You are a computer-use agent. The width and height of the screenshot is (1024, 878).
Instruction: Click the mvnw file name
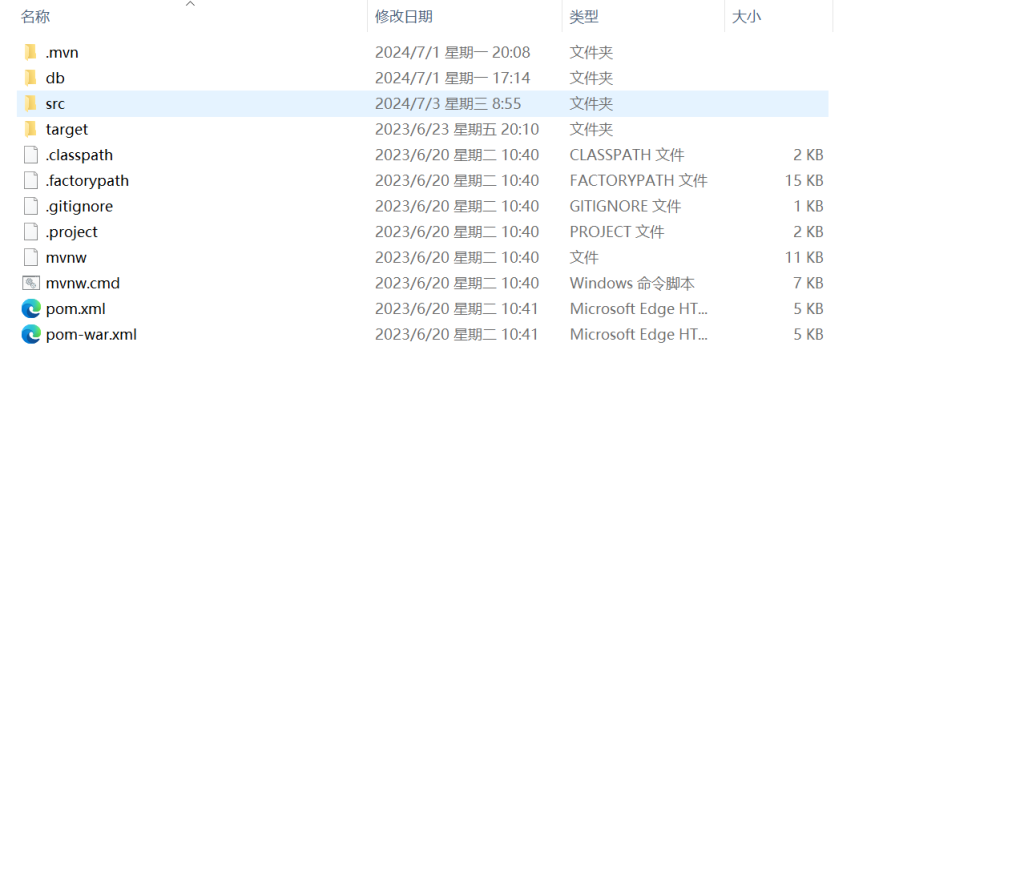pyautogui.click(x=66, y=258)
